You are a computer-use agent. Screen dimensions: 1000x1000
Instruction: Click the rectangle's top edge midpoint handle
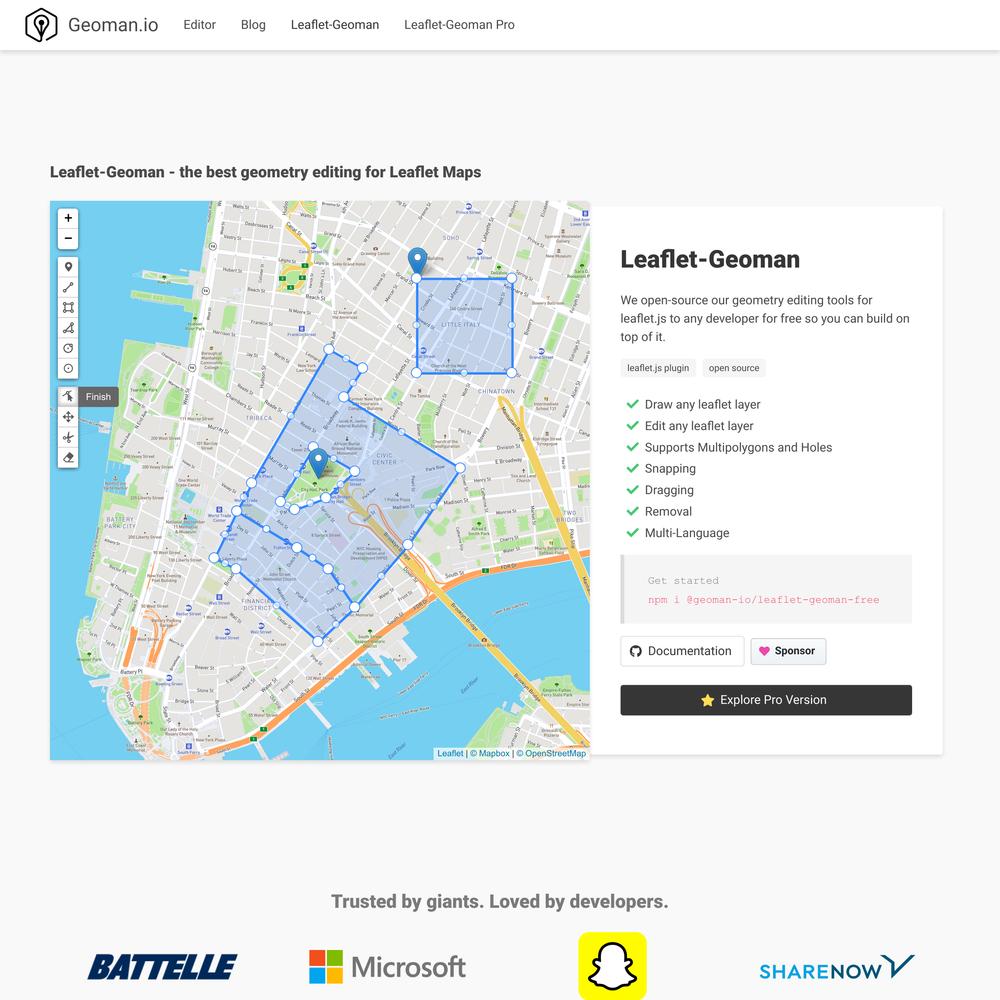(x=464, y=278)
